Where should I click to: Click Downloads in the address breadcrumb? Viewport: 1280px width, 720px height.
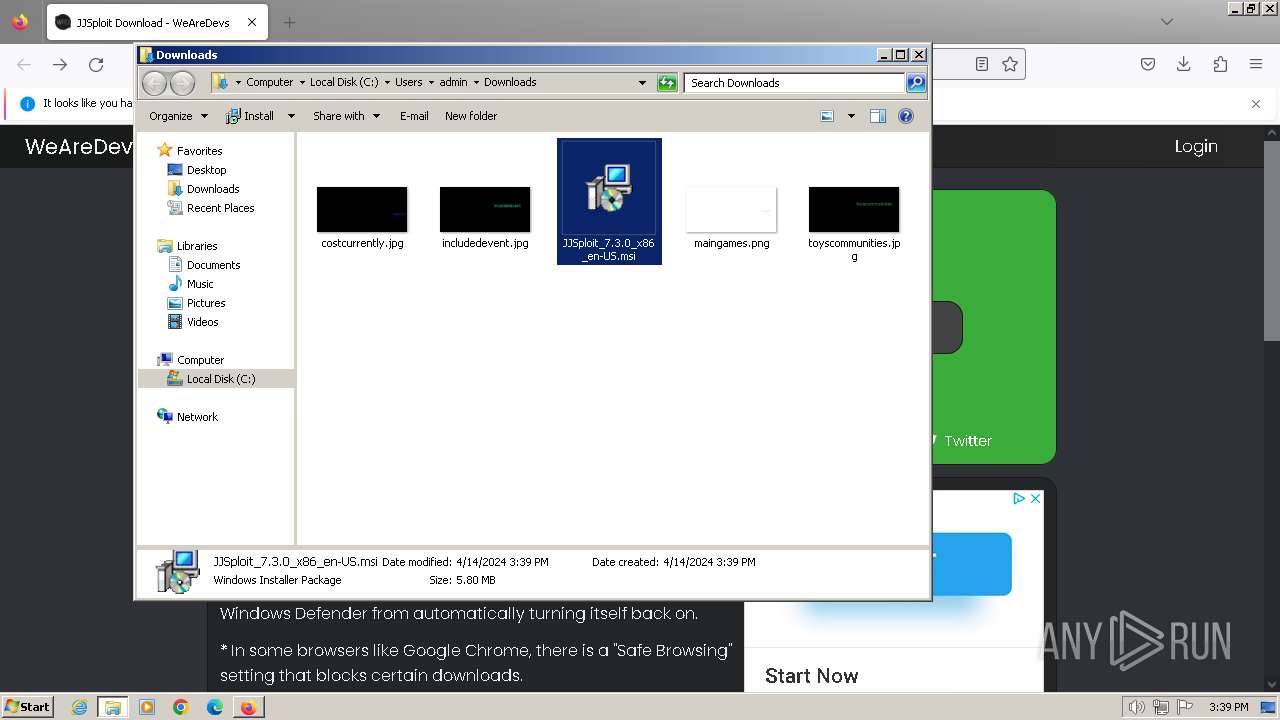click(x=510, y=82)
